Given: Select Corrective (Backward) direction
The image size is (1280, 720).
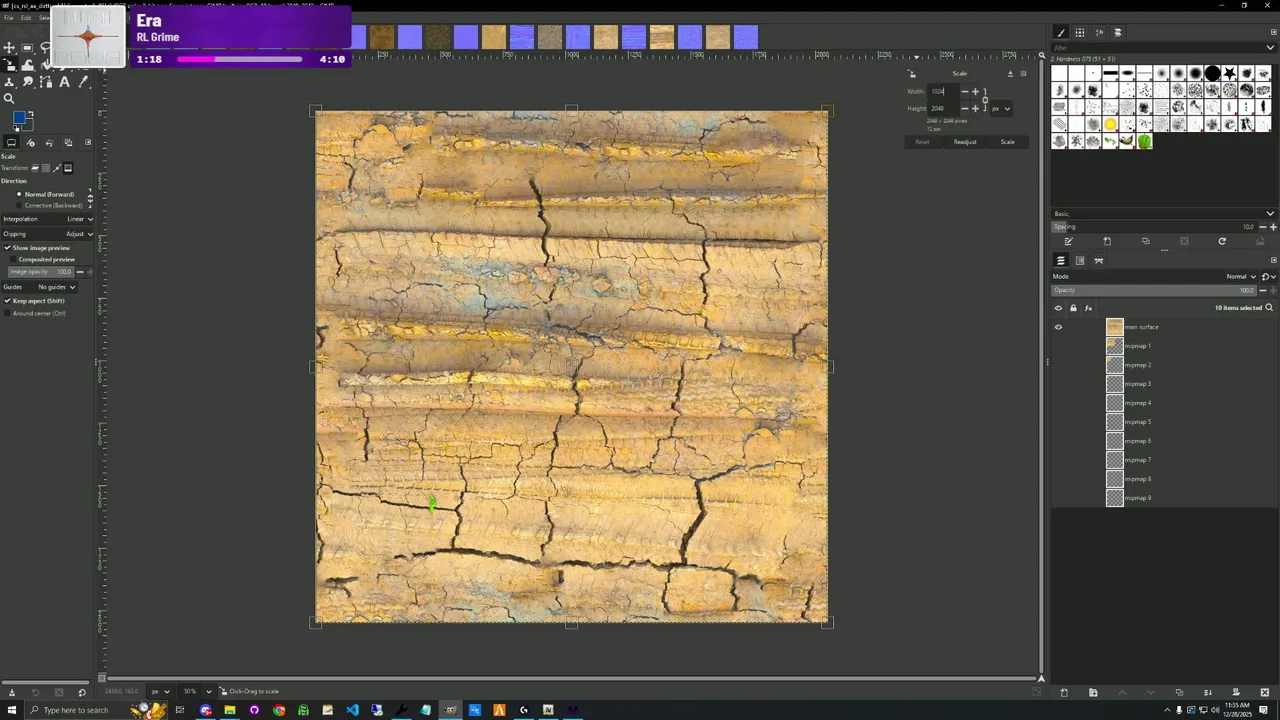Looking at the screenshot, I should (50, 205).
